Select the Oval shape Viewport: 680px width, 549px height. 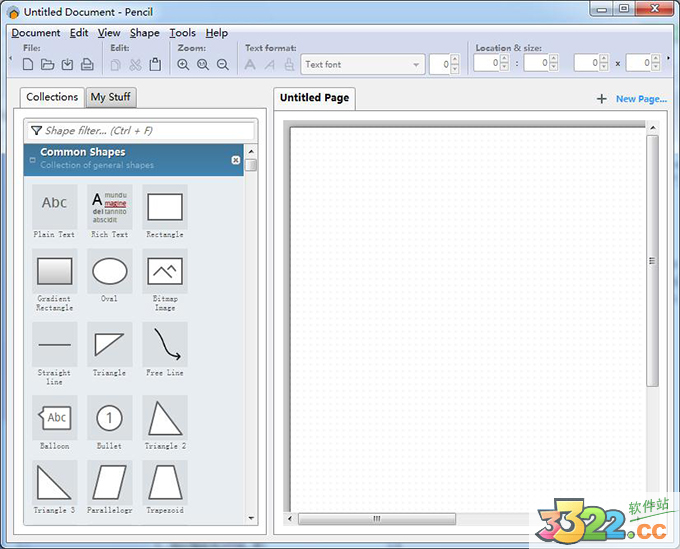point(109,272)
